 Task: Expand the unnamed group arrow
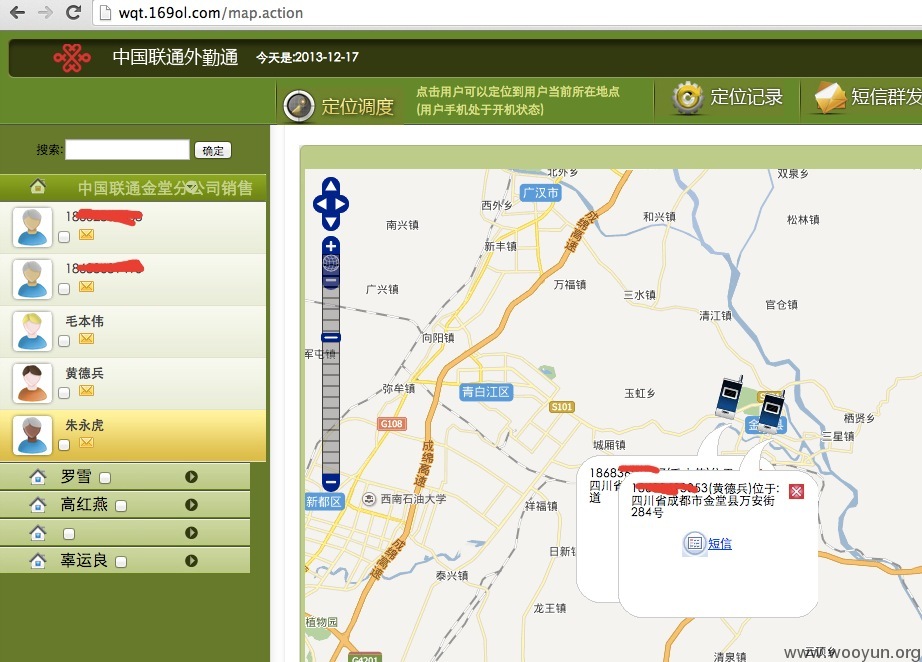tap(191, 533)
